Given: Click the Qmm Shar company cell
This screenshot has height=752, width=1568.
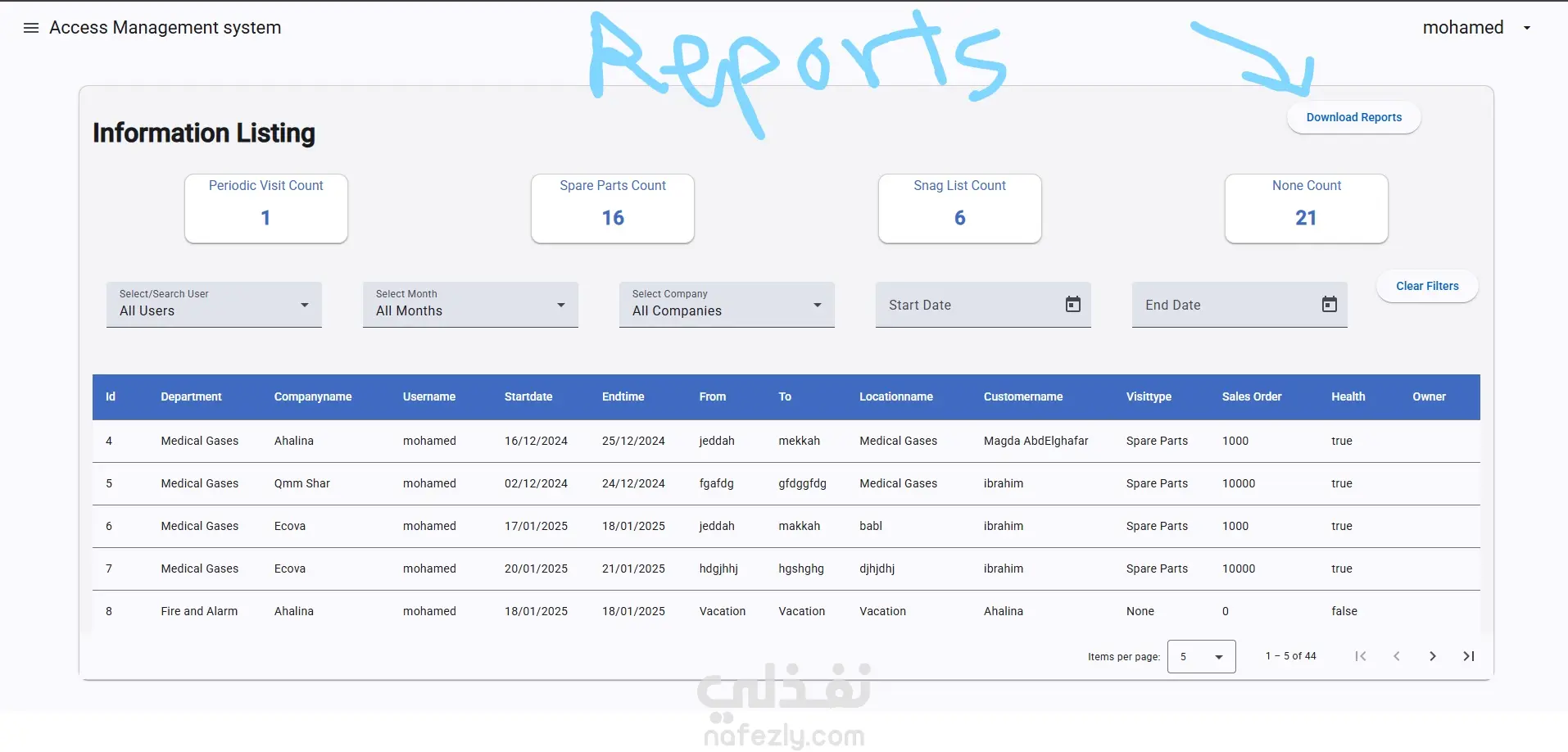Looking at the screenshot, I should (x=302, y=483).
